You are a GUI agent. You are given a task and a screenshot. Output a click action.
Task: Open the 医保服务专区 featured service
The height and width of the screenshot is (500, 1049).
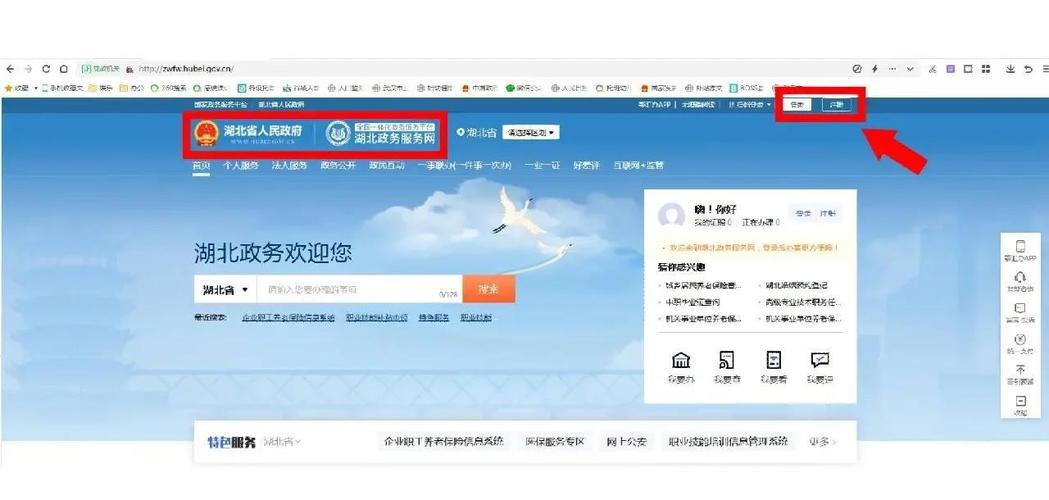pyautogui.click(x=555, y=442)
